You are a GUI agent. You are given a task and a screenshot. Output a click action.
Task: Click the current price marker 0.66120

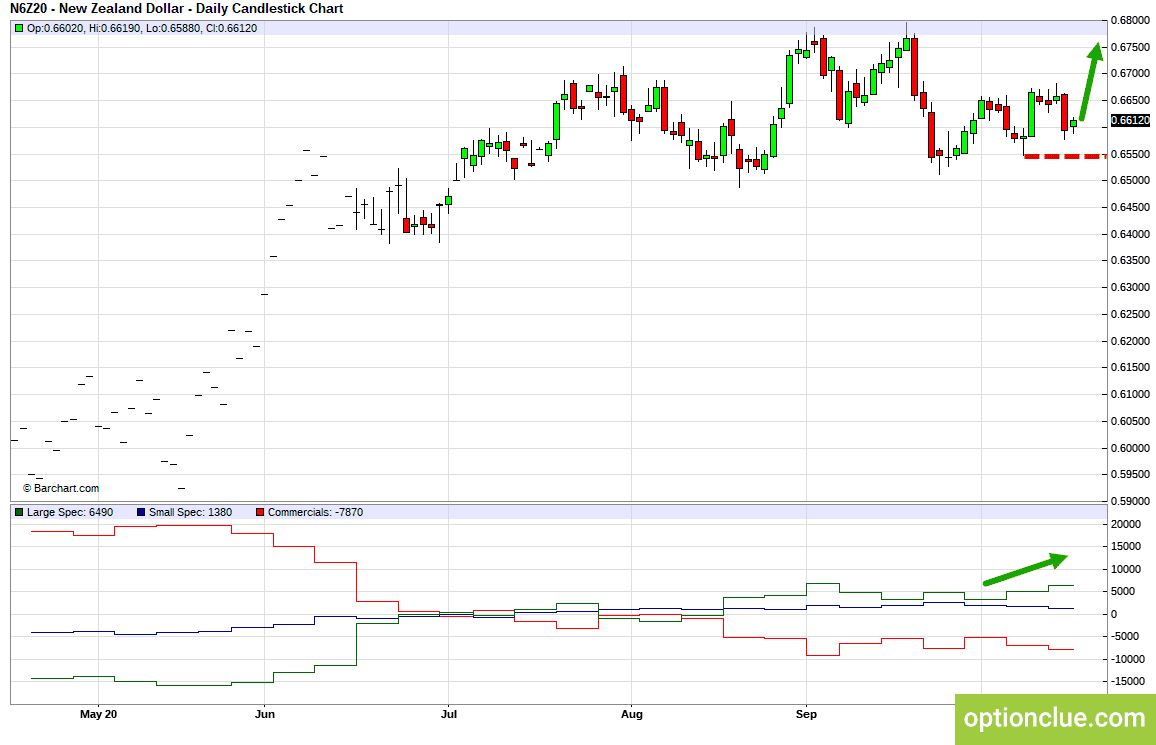(x=1129, y=120)
